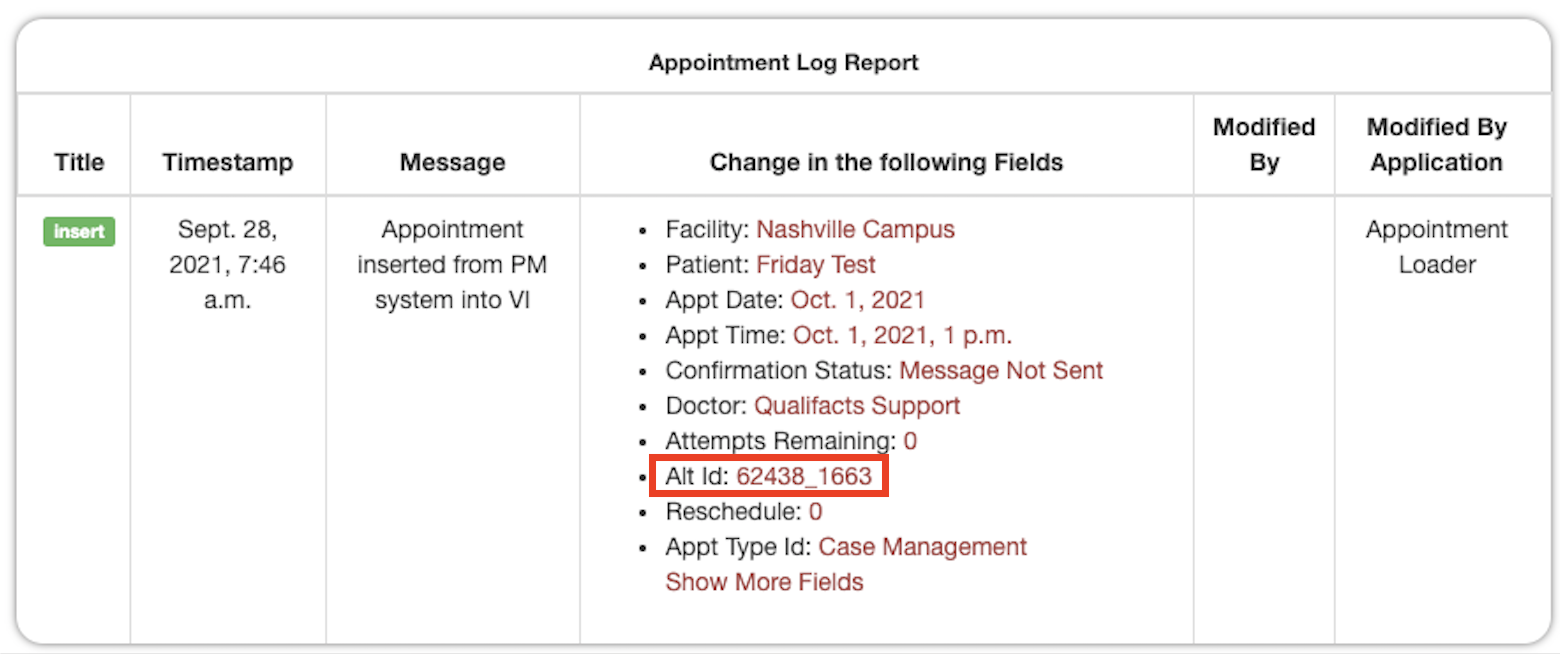Click the Reschedule value 0

pyautogui.click(x=815, y=512)
